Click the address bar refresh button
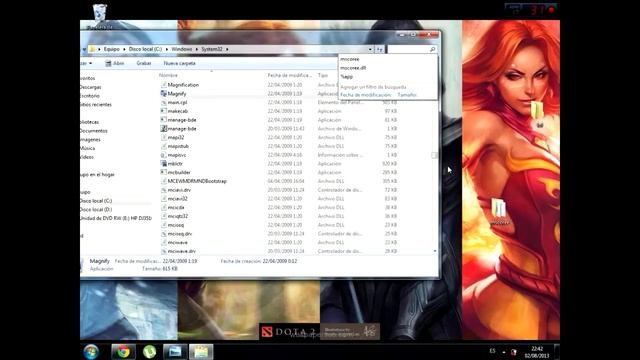 click(x=380, y=49)
